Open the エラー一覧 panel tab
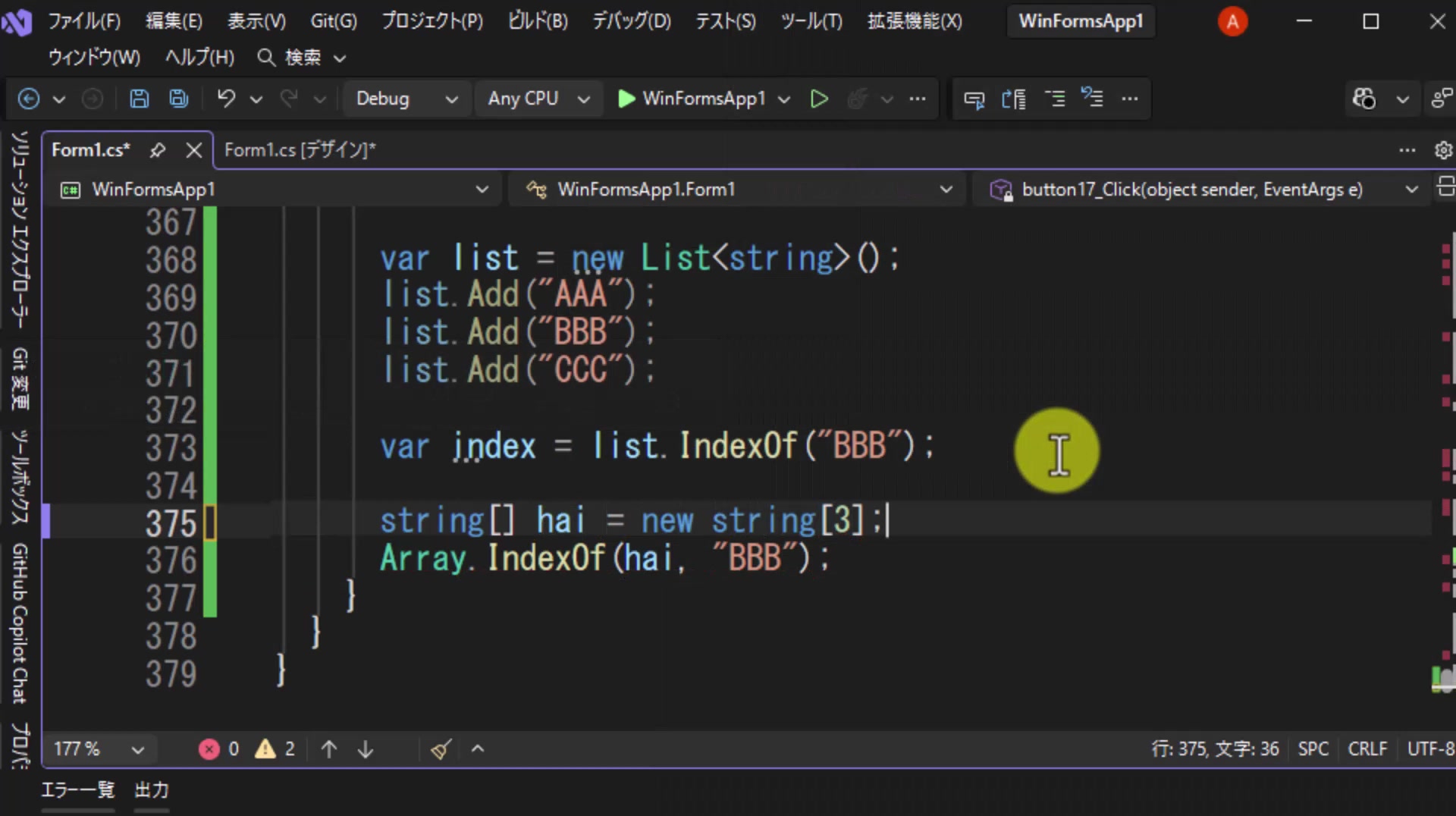Viewport: 1456px width, 816px height. [77, 790]
